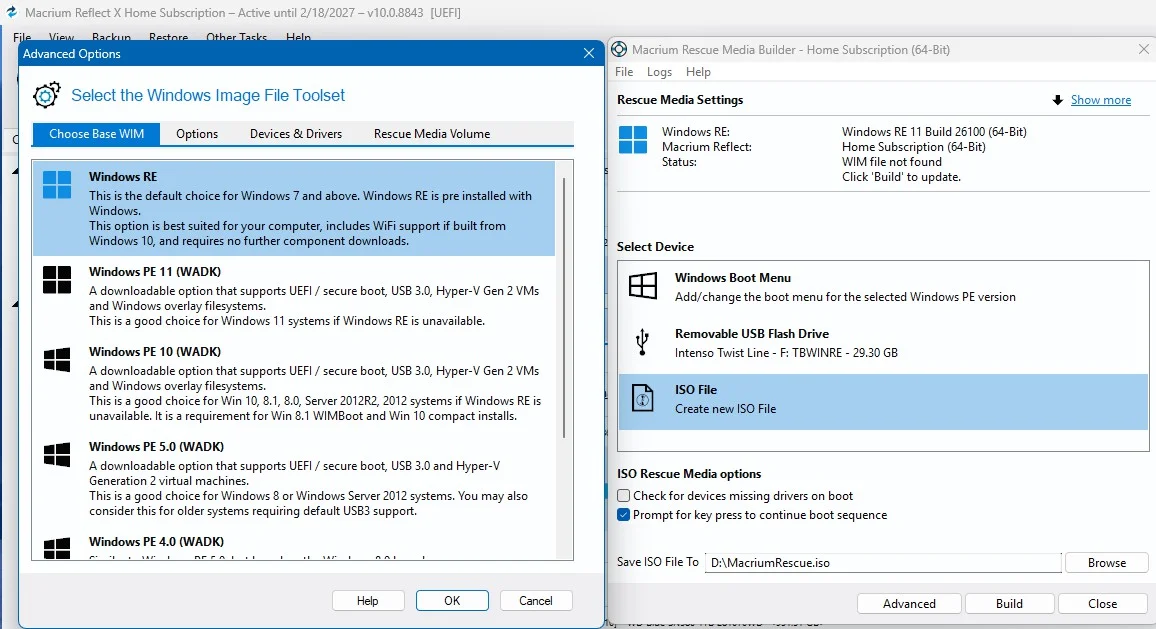Click the Macrium Reflect app icon in title bar

pyautogui.click(x=11, y=12)
